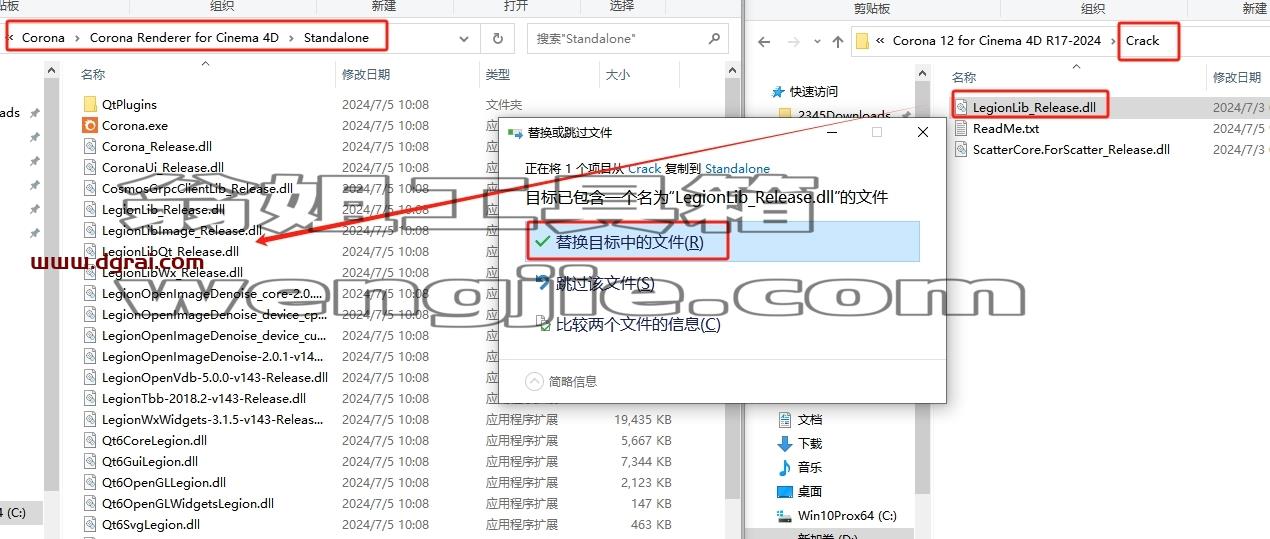Screen dimensions: 1270x539
Task: Open 2345Downloads in Crack window sidebar
Action: [844, 115]
